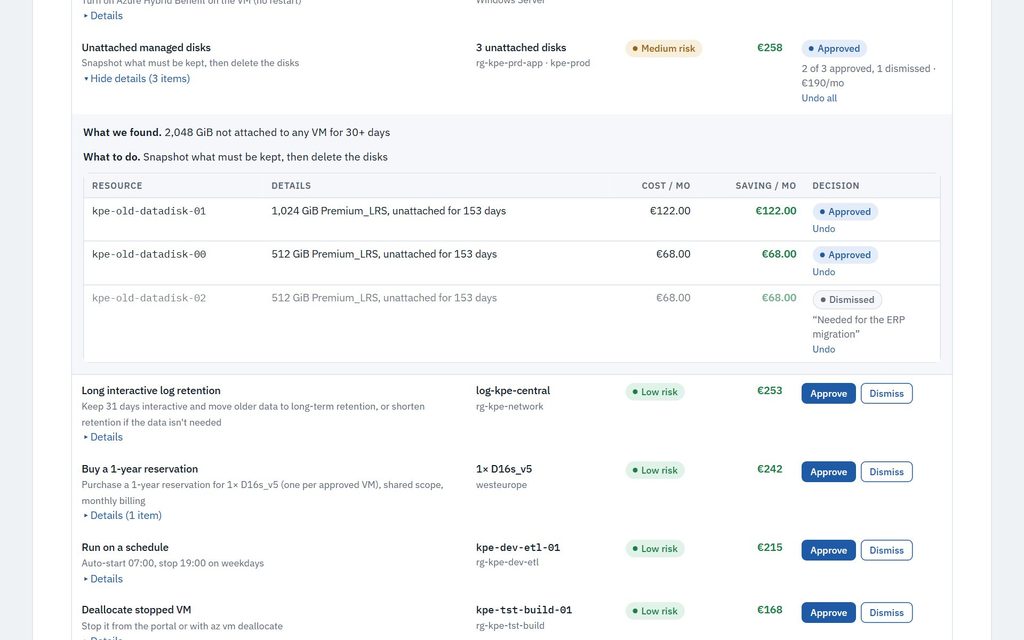Click the €242 saving amount
This screenshot has width=1024, height=640.
coord(769,469)
